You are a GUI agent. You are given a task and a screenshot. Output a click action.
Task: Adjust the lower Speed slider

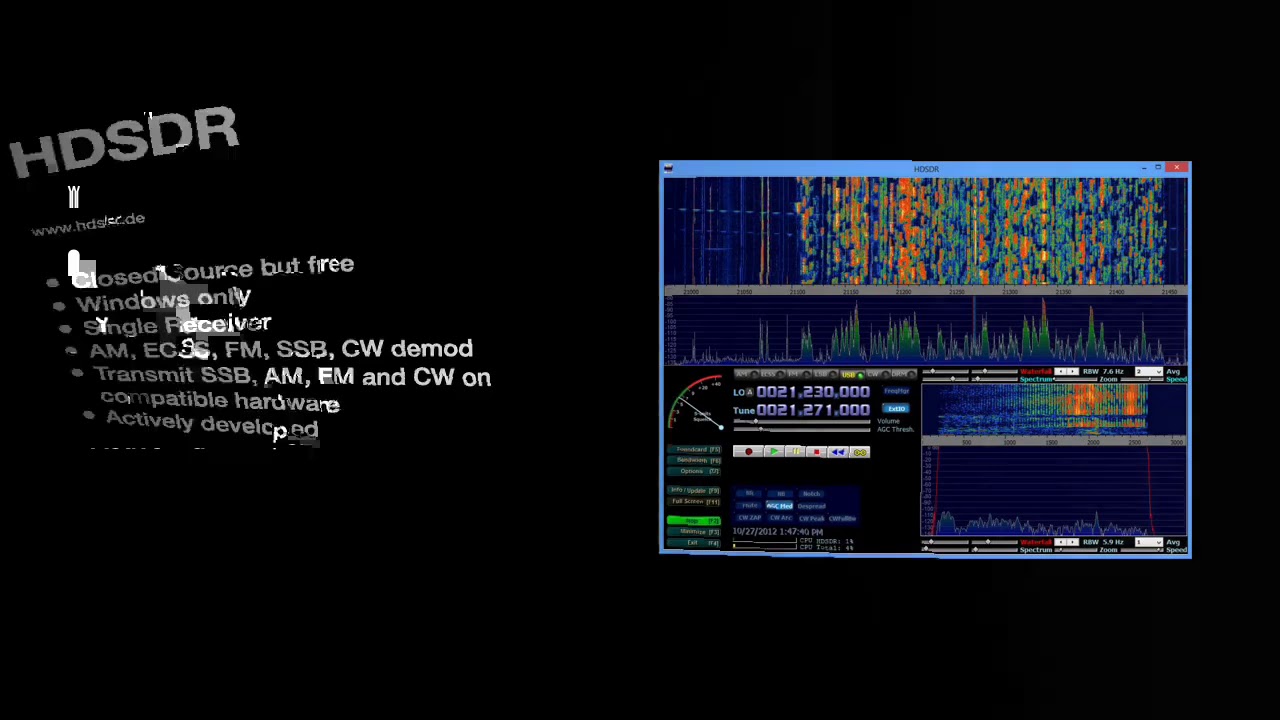(1142, 550)
